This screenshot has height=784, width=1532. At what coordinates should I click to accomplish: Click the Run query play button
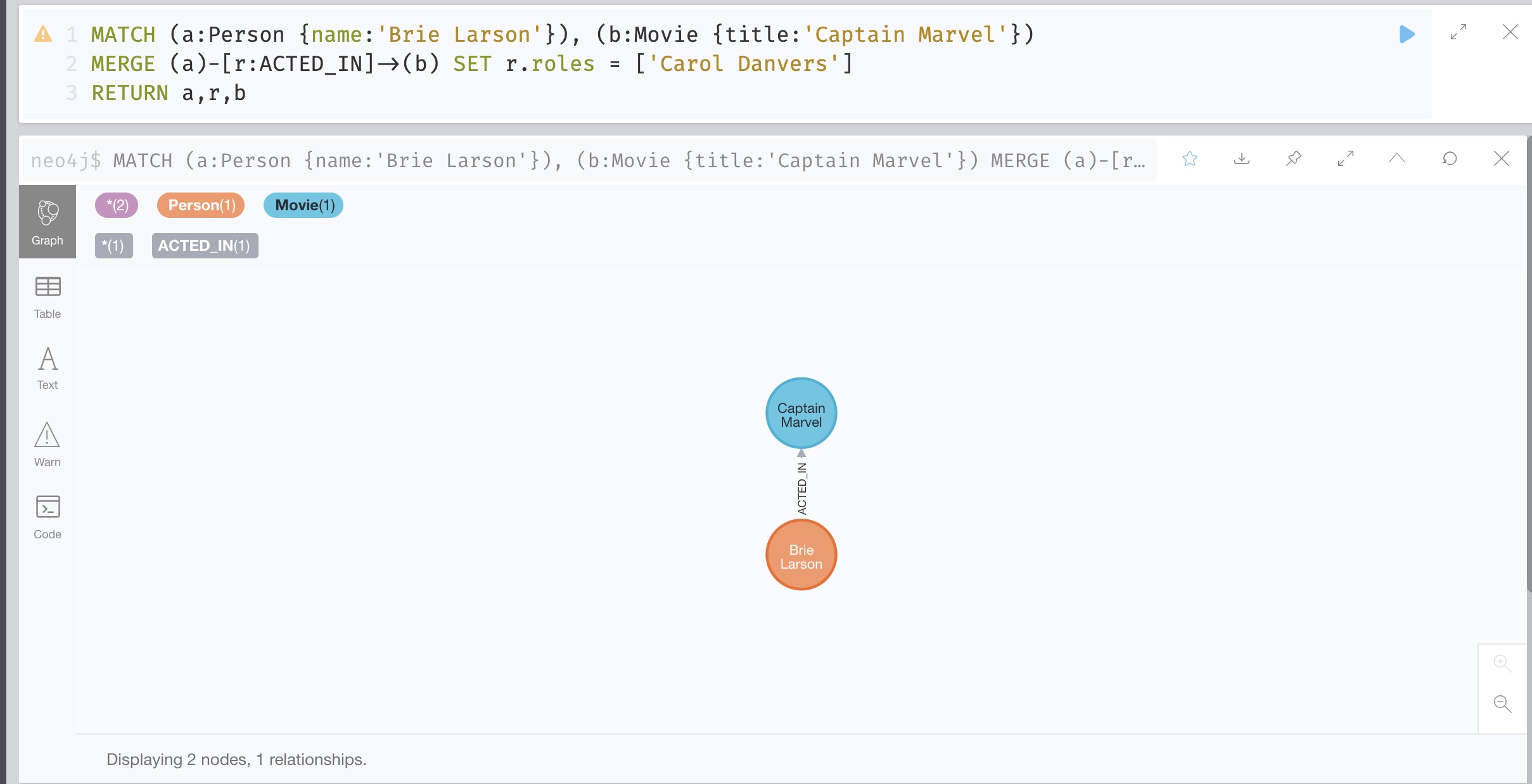point(1407,35)
